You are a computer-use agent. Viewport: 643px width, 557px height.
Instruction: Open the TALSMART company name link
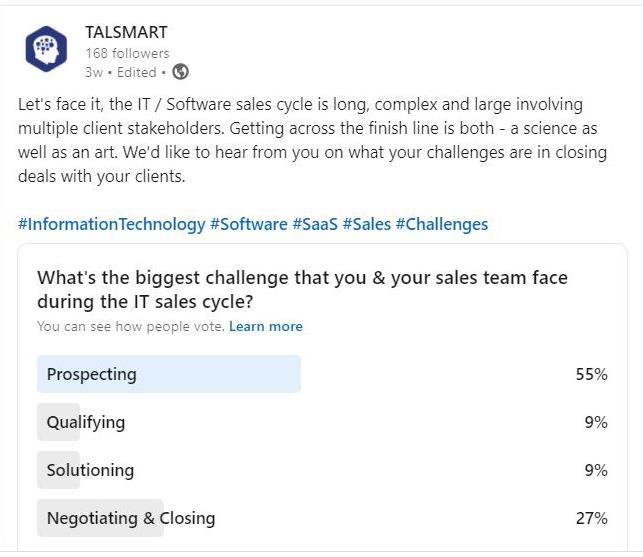[125, 32]
